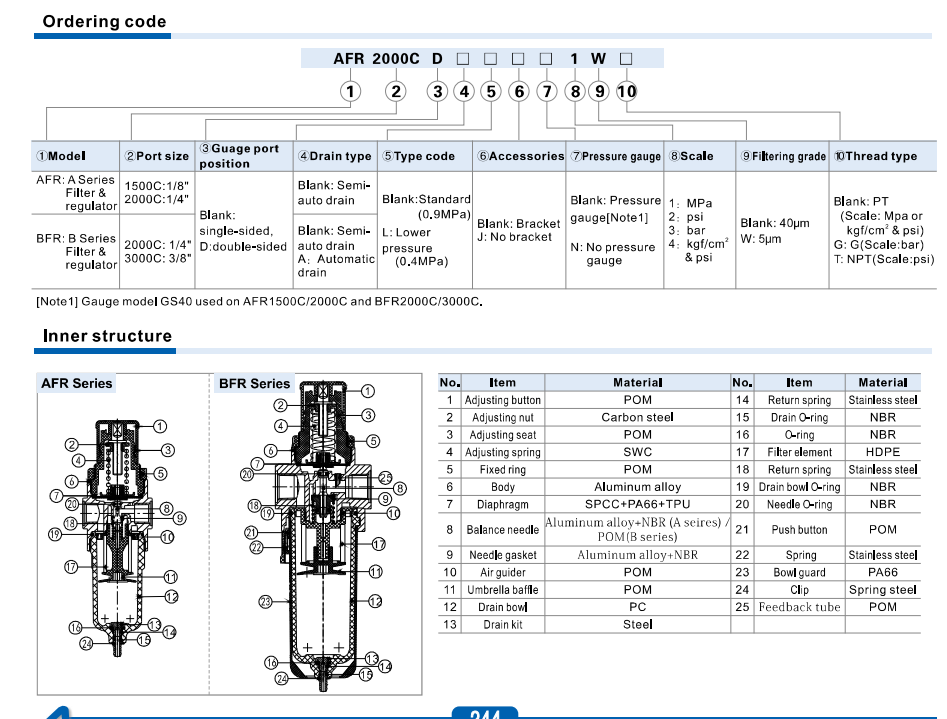Click the "Adjusting button" item cell
The image size is (947, 719).
tap(502, 400)
